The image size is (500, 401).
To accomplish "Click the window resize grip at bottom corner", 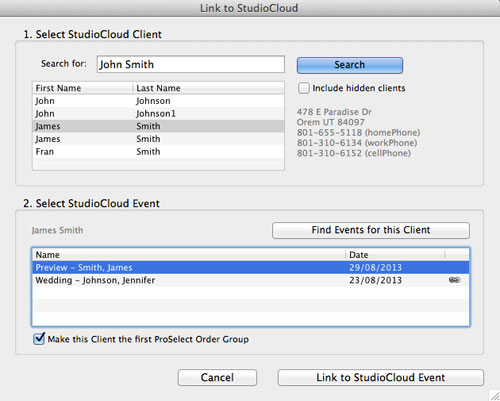I will coord(495,396).
